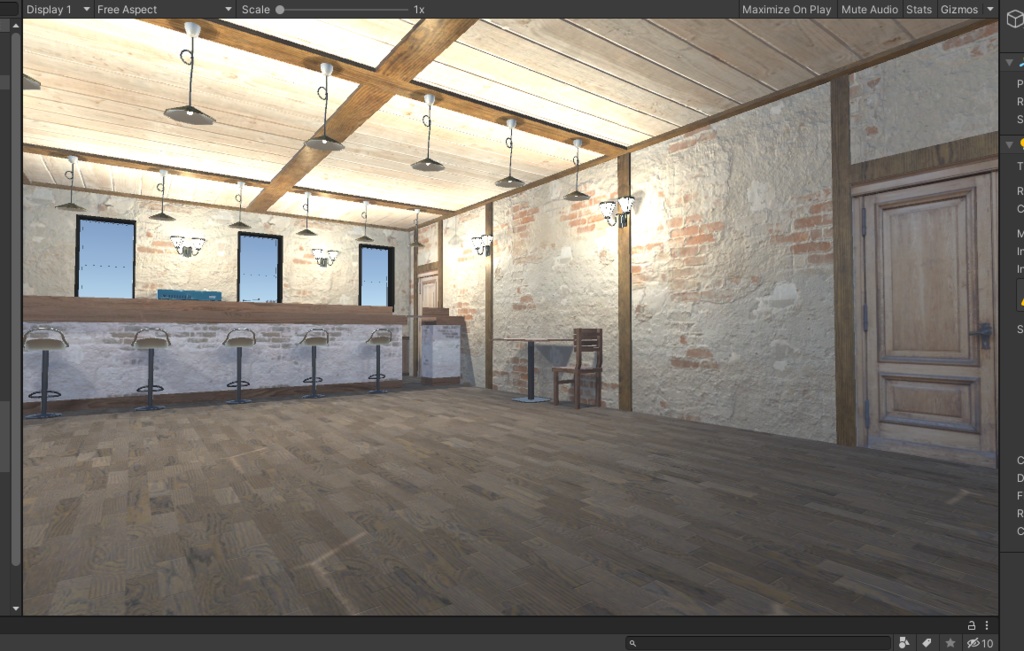Open the Display 1 dropdown
This screenshot has width=1024, height=651.
point(57,9)
